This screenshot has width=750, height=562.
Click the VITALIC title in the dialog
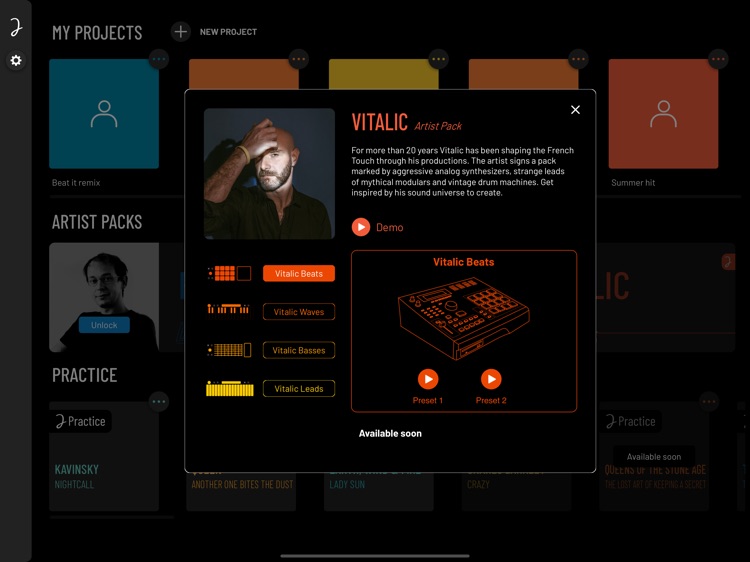380,121
